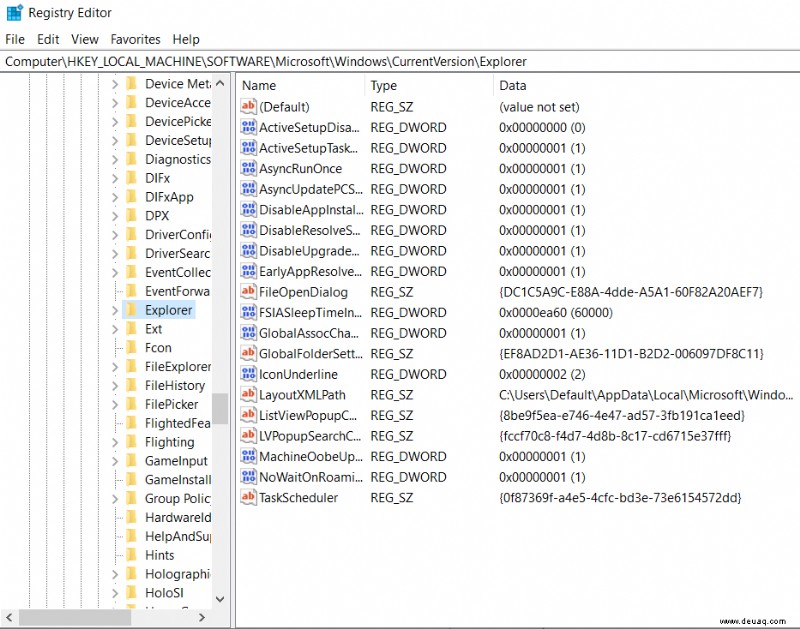Viewport: 800px width, 629px height.
Task: Click the Registry Editor app icon
Action: [x=14, y=12]
